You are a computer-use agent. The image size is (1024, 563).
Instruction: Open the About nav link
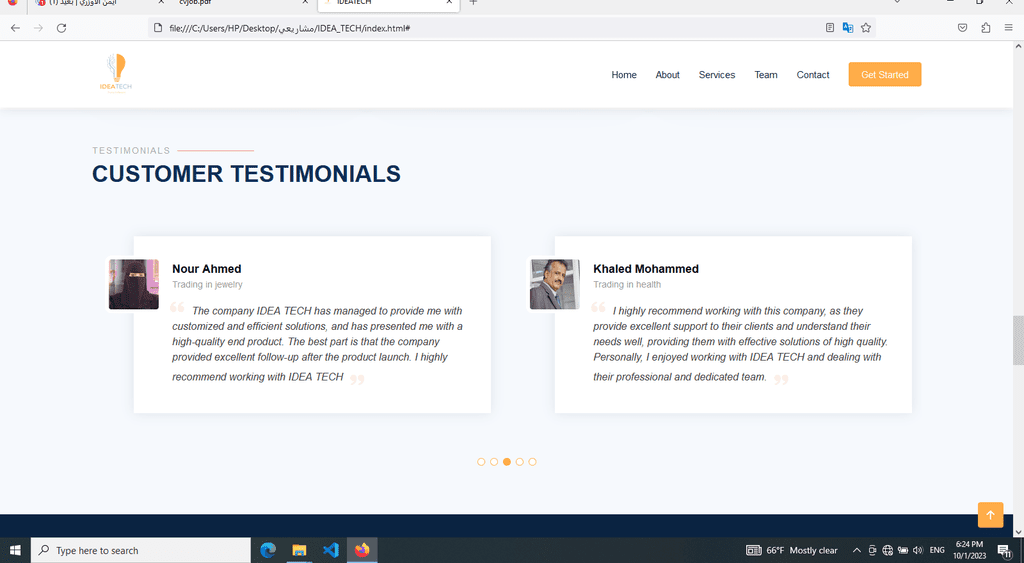click(667, 74)
